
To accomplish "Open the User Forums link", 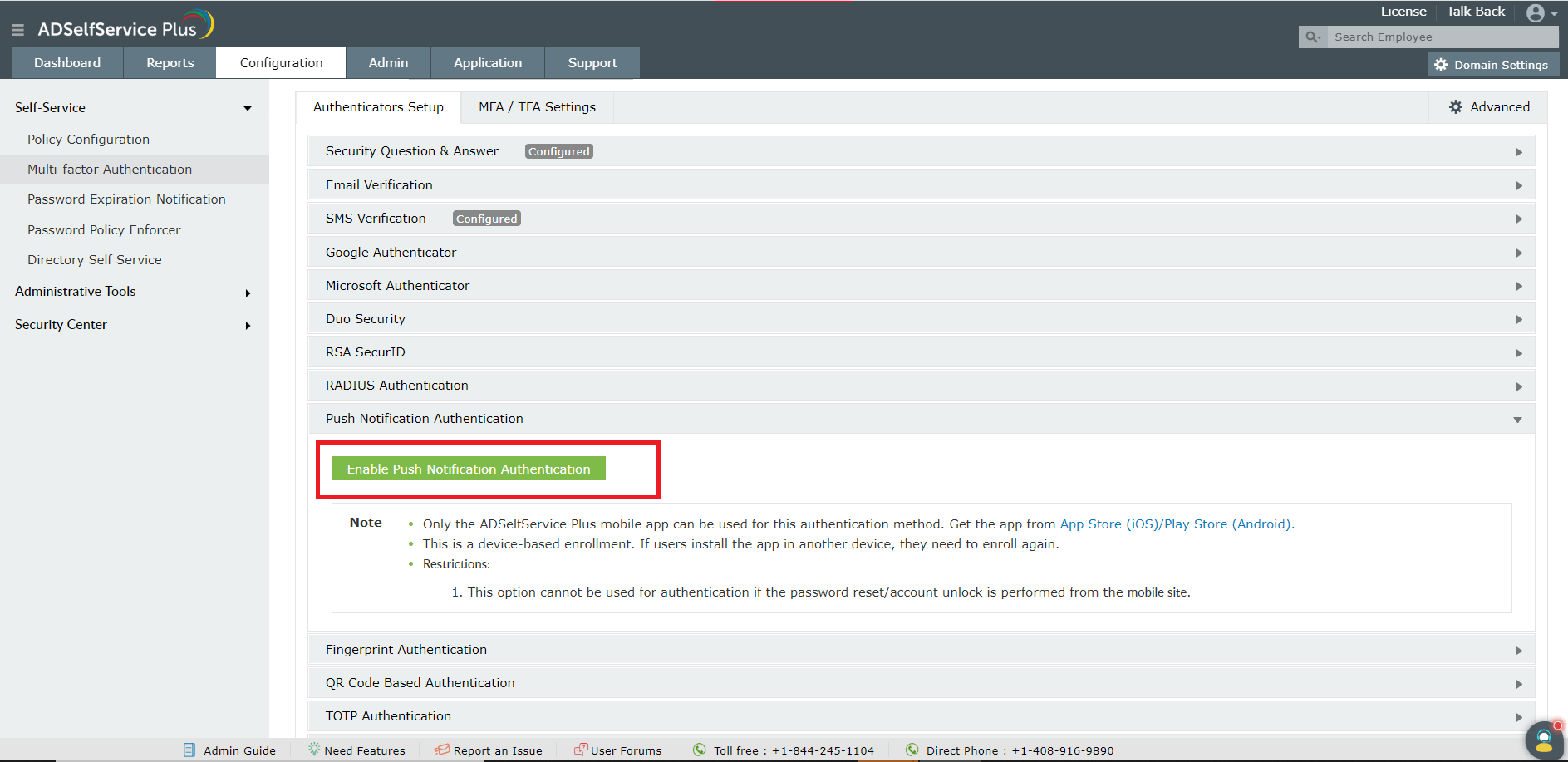I will 627,750.
